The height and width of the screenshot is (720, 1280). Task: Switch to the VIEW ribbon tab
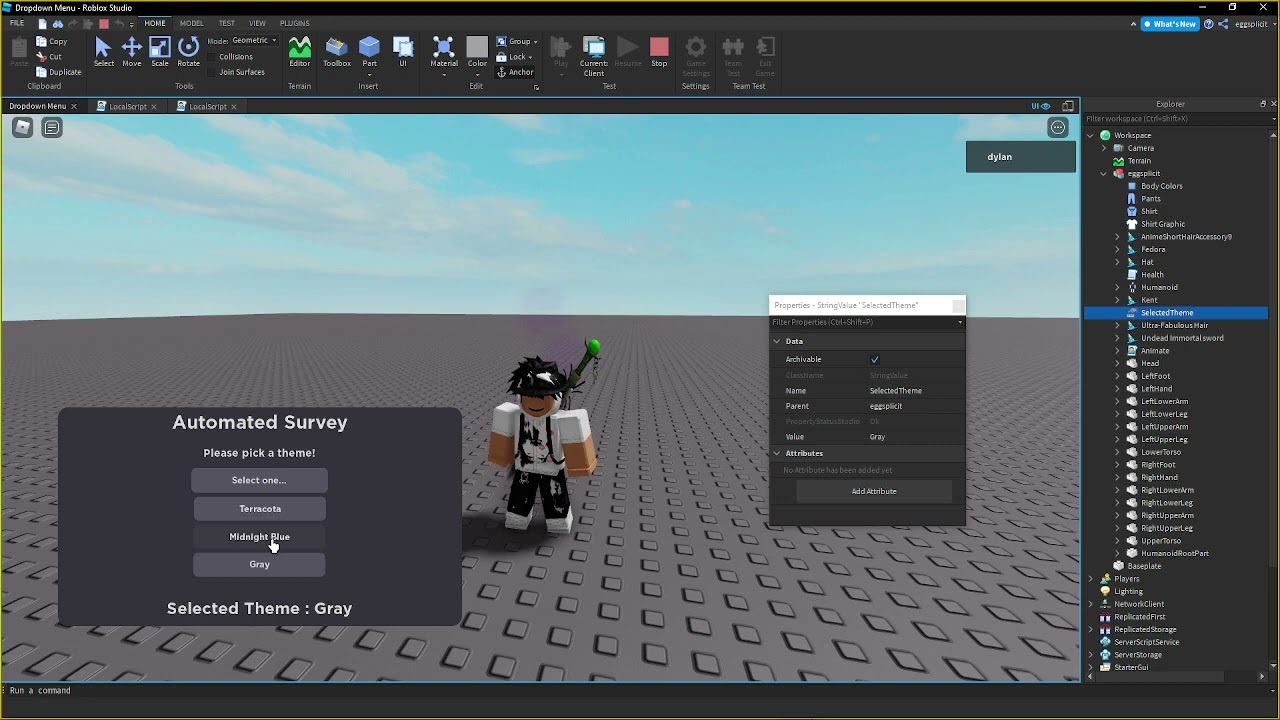(x=257, y=23)
